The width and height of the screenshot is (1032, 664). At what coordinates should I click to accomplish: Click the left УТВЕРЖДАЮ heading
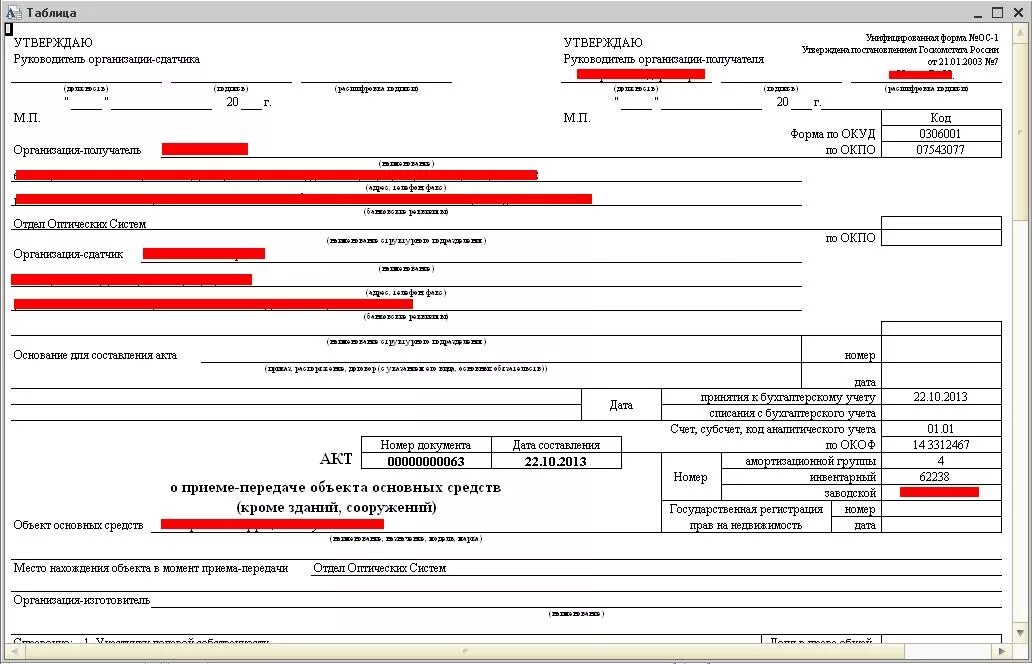point(53,43)
